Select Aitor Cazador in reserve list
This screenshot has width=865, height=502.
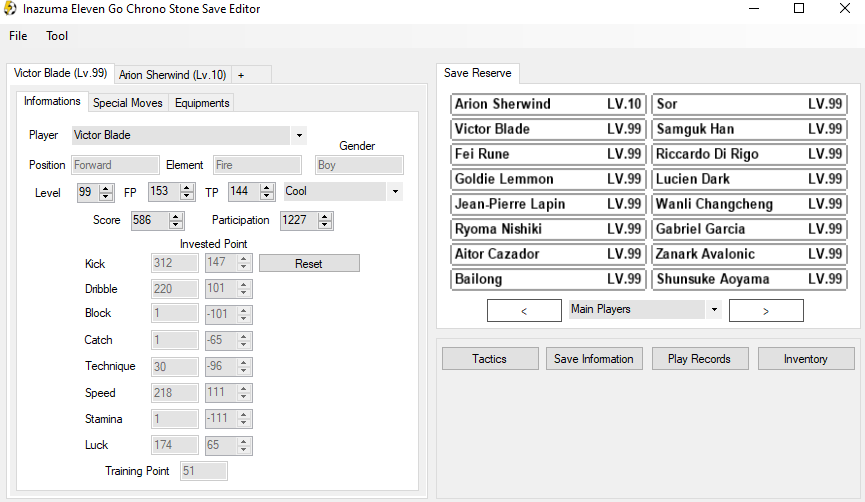(548, 254)
